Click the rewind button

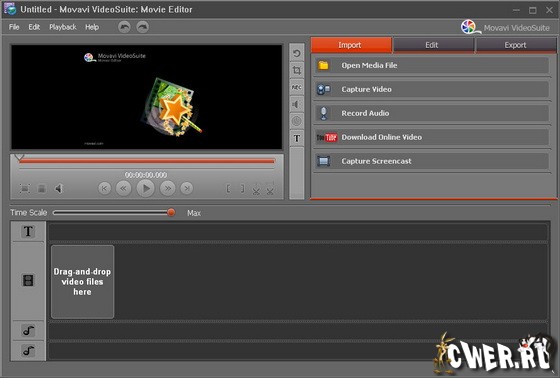coord(124,188)
